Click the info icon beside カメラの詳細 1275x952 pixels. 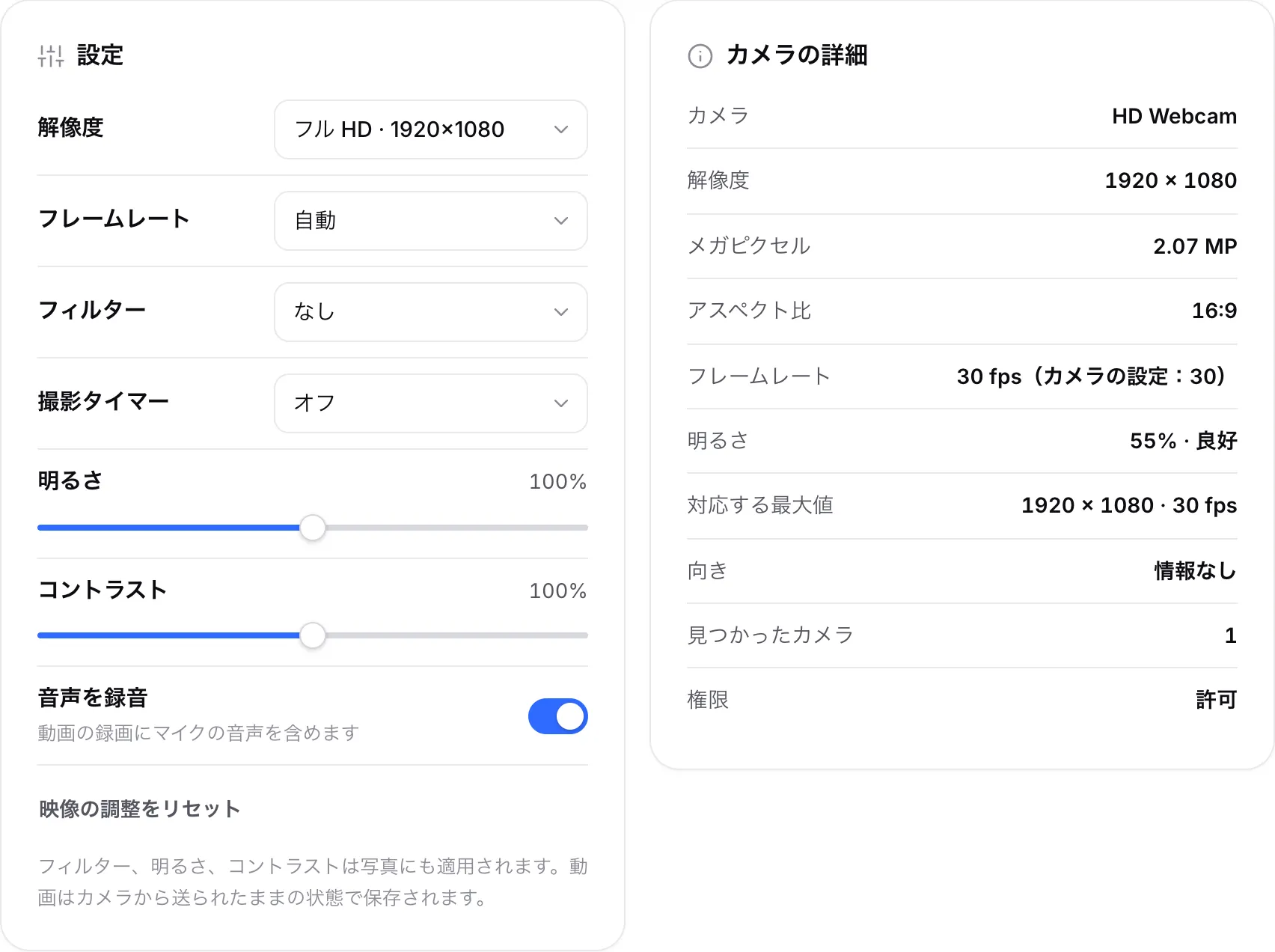pos(700,56)
